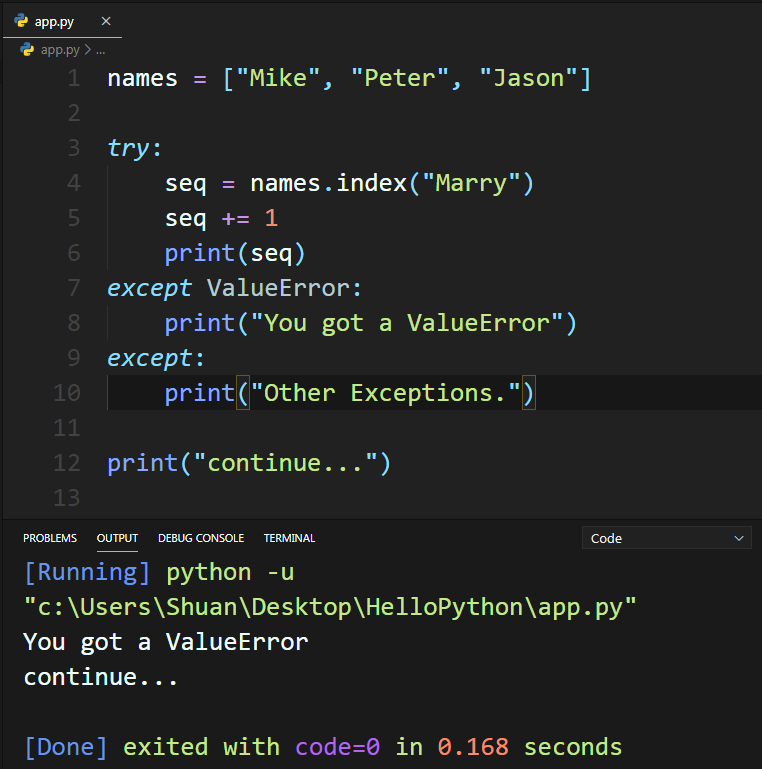This screenshot has width=762, height=769.
Task: Click line number 7 in the gutter
Action: coord(74,287)
